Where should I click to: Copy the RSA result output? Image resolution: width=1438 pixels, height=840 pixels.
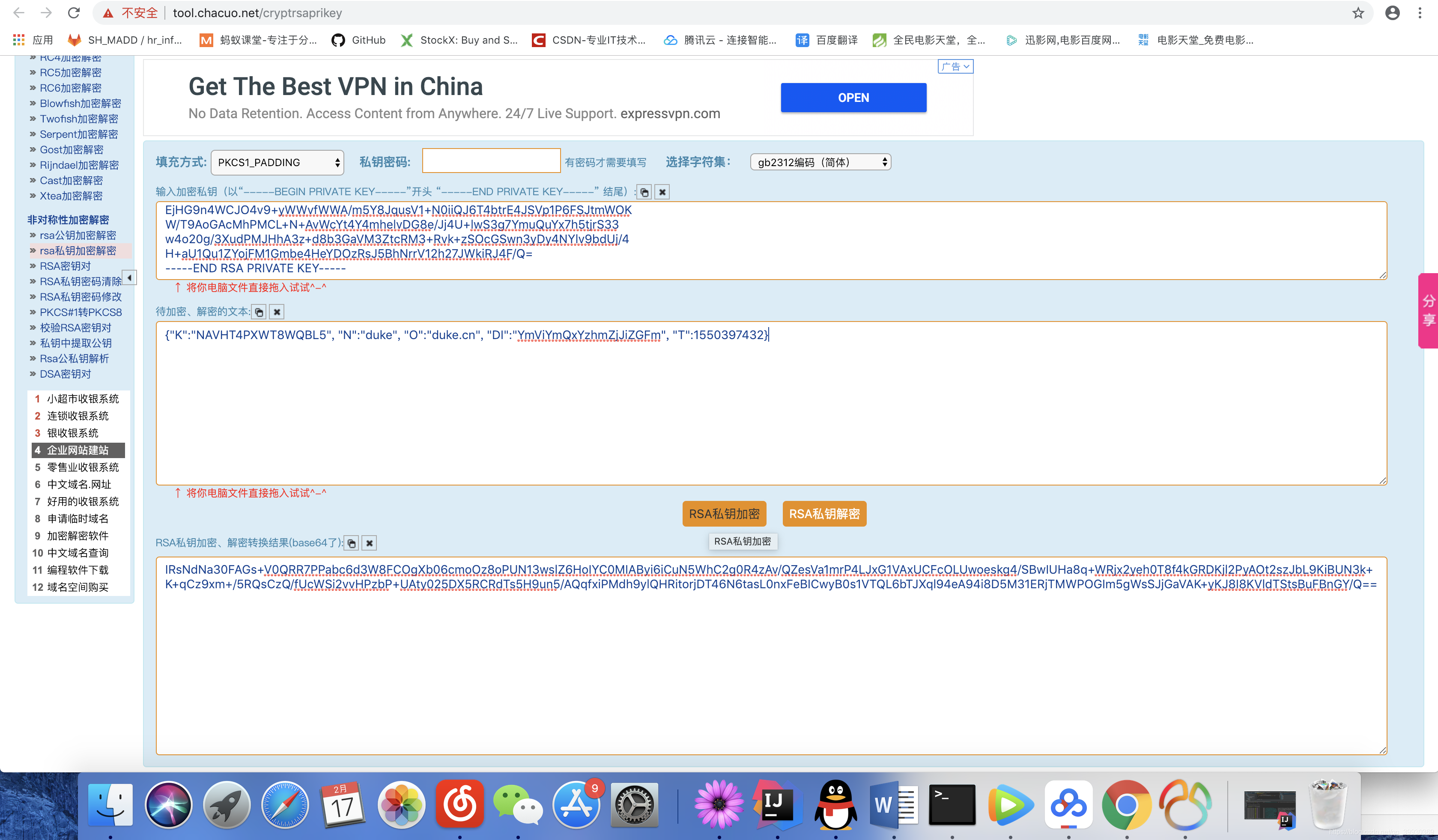[x=352, y=543]
